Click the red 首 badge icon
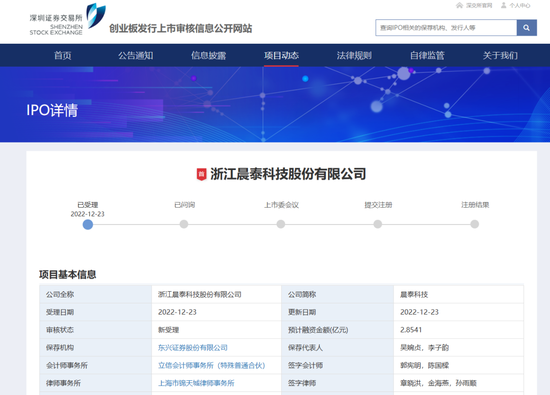 pyautogui.click(x=201, y=174)
